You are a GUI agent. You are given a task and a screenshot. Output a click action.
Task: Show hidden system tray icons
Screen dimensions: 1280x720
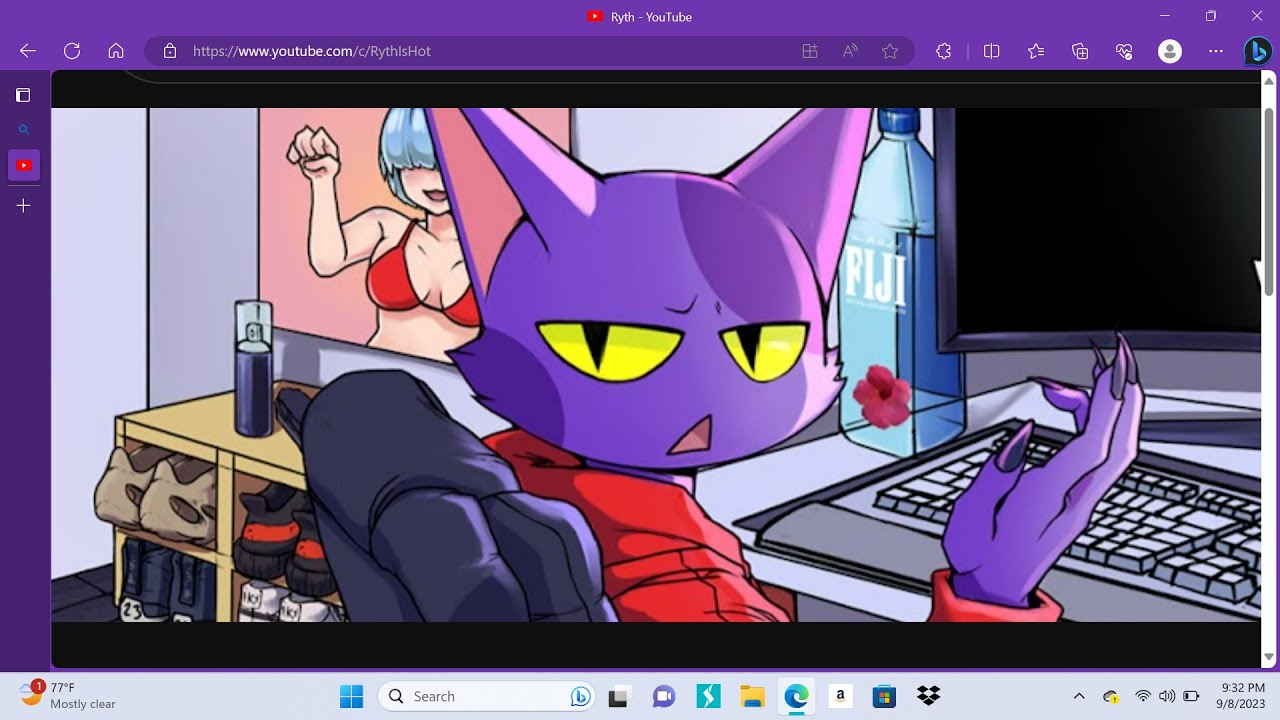point(1079,696)
